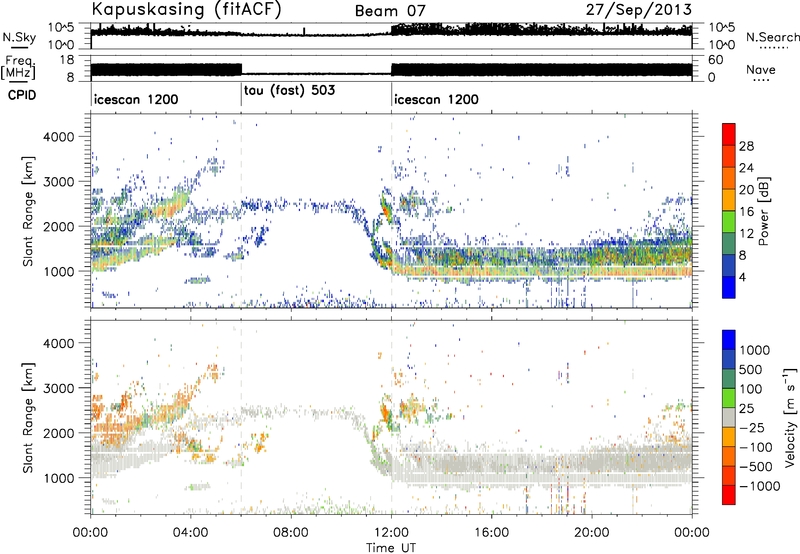Click the '-500' value on the Velocity scale

tap(755, 467)
